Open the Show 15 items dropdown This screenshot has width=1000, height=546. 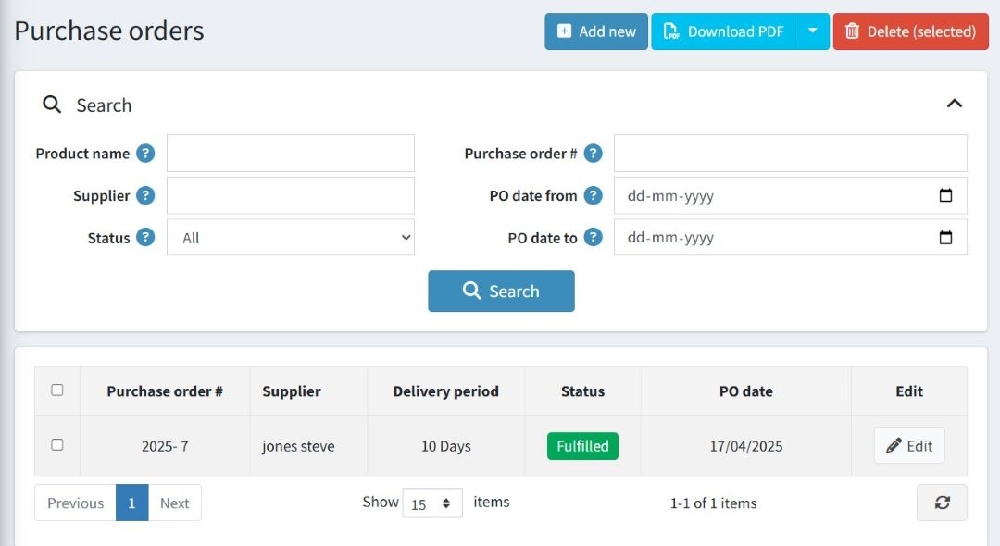(432, 503)
